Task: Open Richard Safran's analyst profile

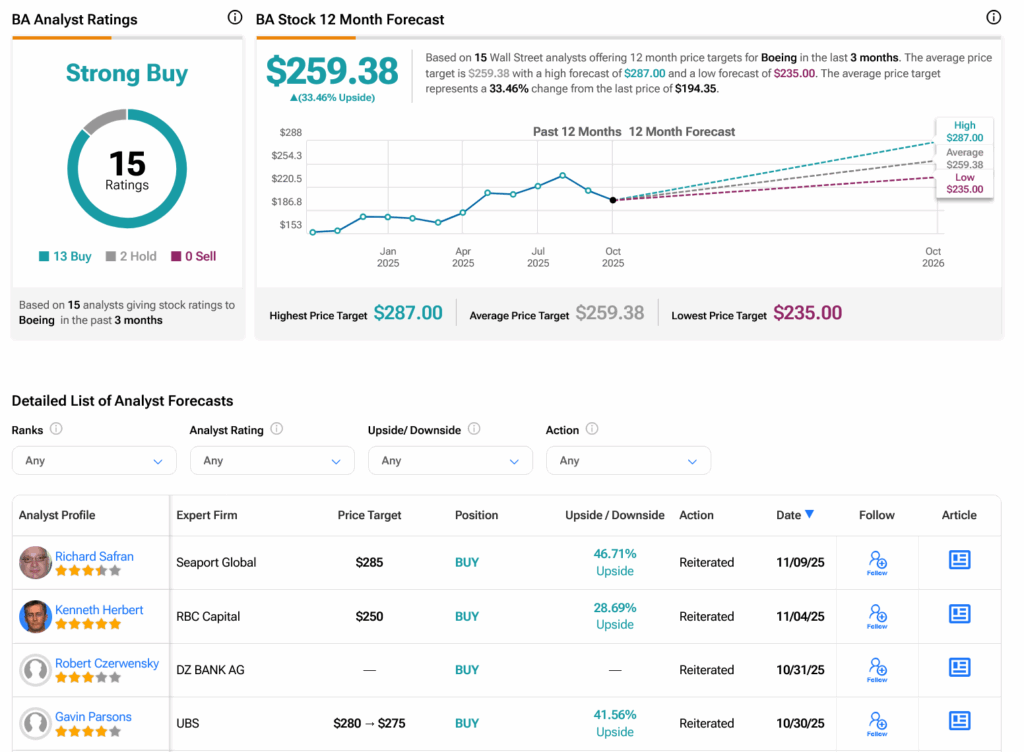Action: point(94,556)
